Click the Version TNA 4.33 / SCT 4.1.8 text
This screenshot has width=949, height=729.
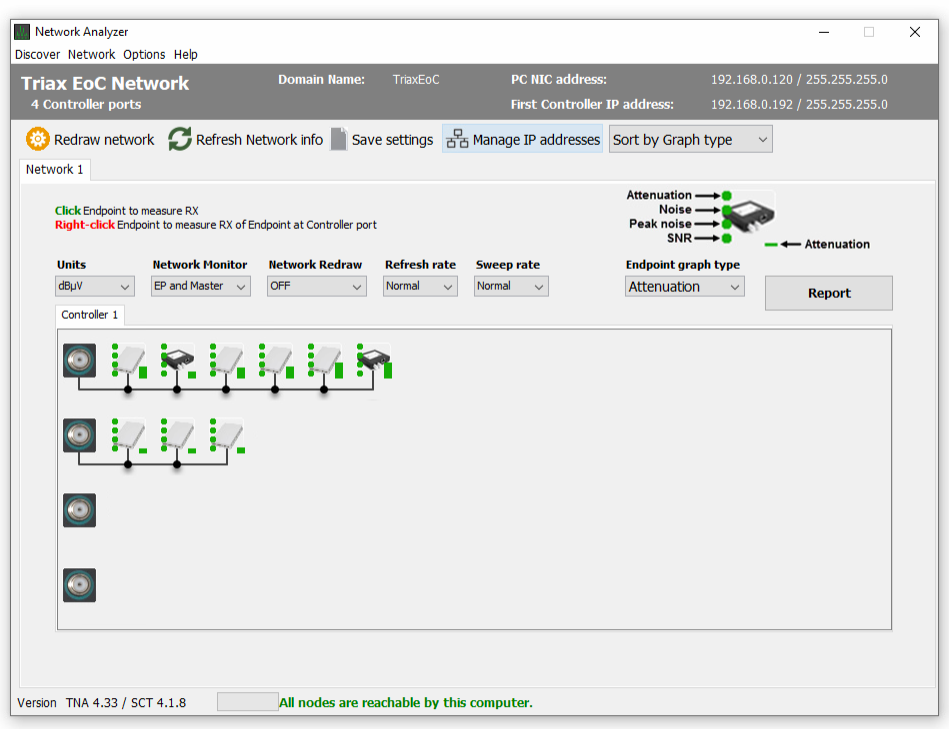102,702
